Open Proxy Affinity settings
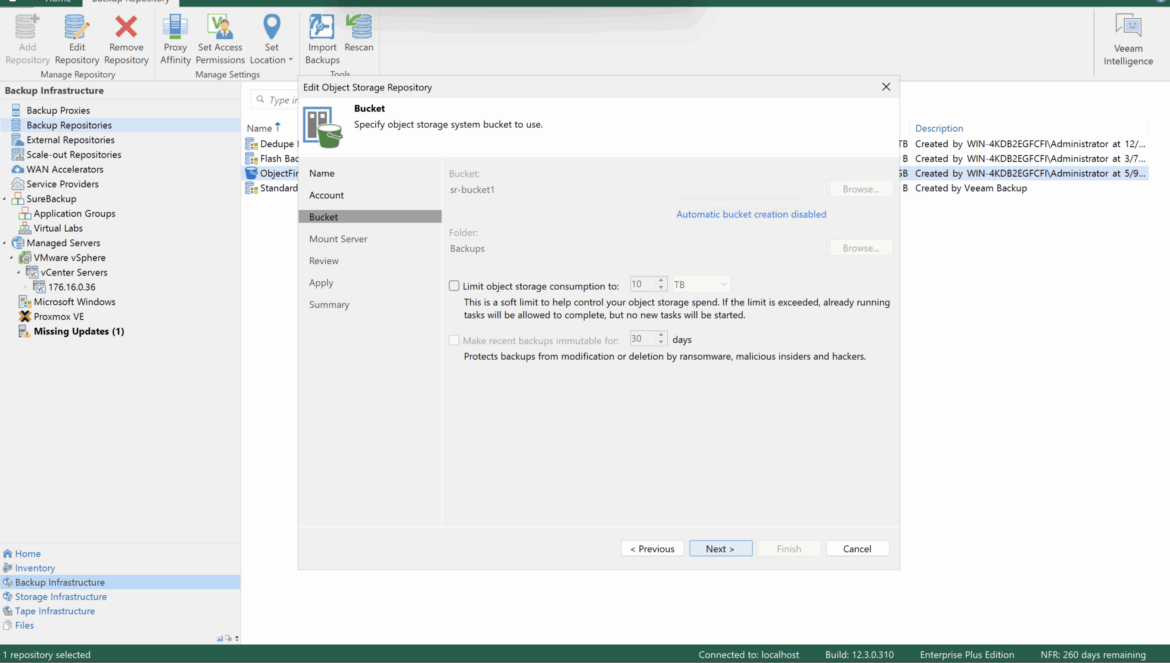The image size is (1170, 663). coord(175,39)
